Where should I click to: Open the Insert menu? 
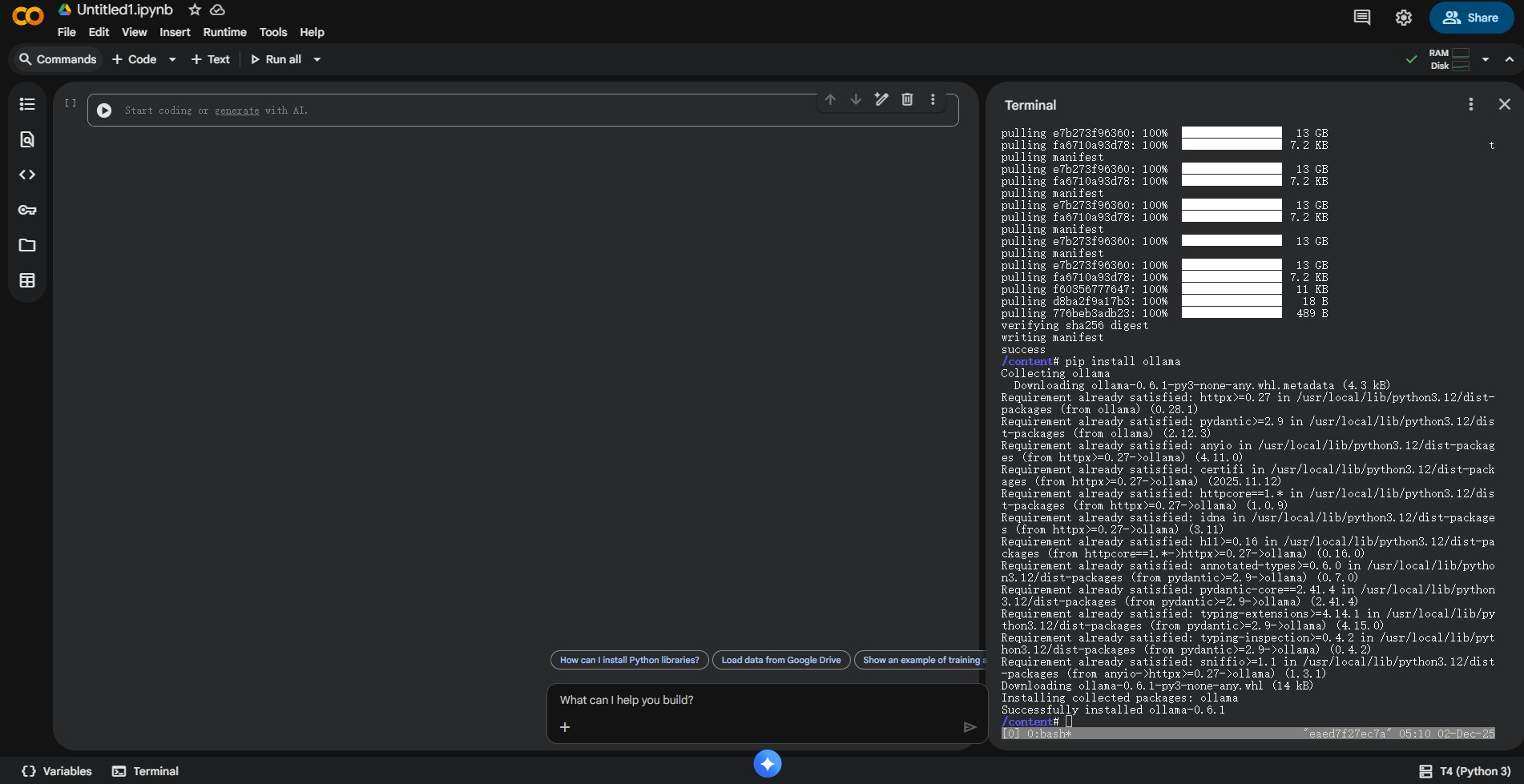pyautogui.click(x=175, y=32)
